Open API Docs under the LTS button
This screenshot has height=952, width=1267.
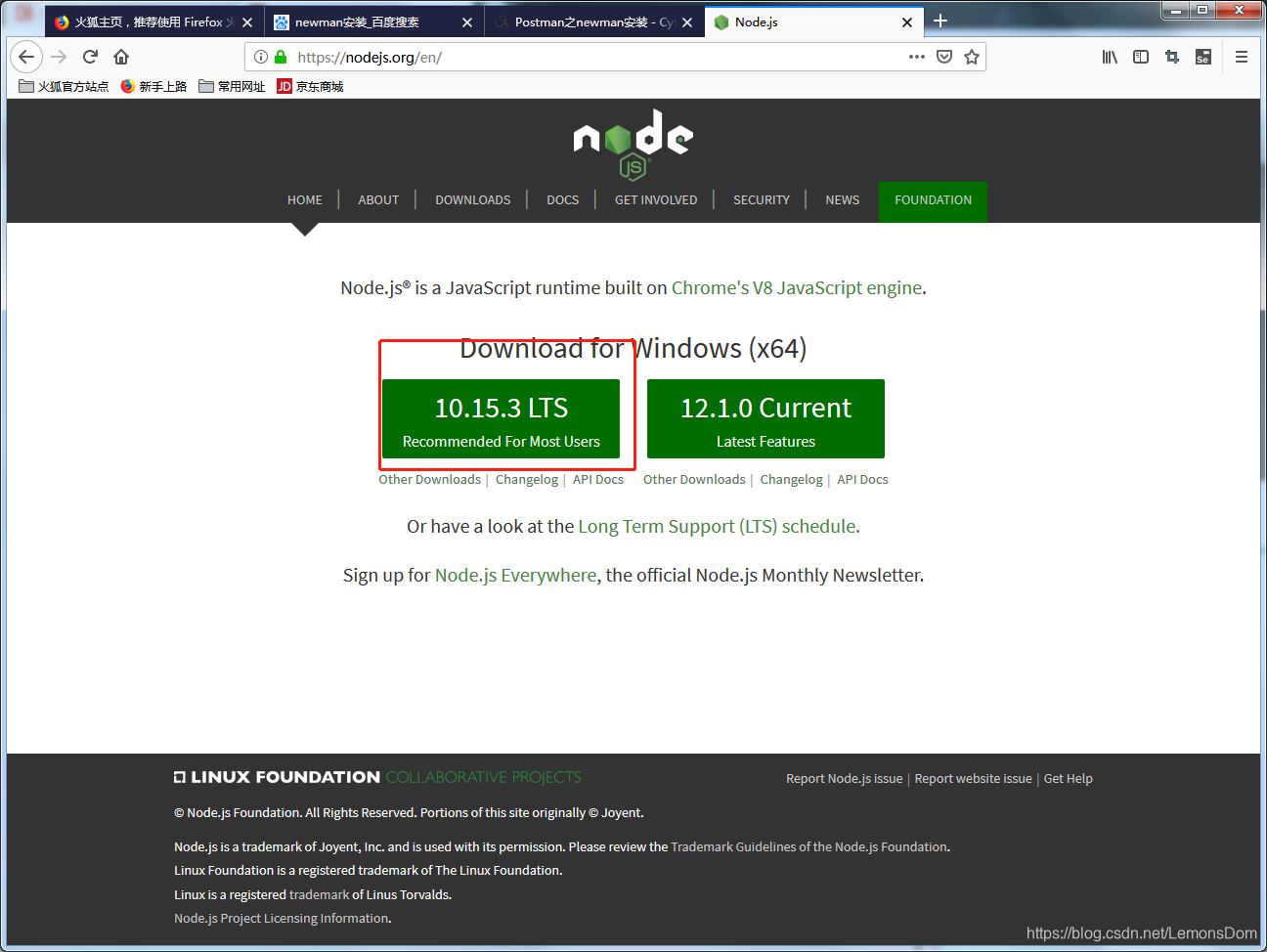pyautogui.click(x=598, y=480)
